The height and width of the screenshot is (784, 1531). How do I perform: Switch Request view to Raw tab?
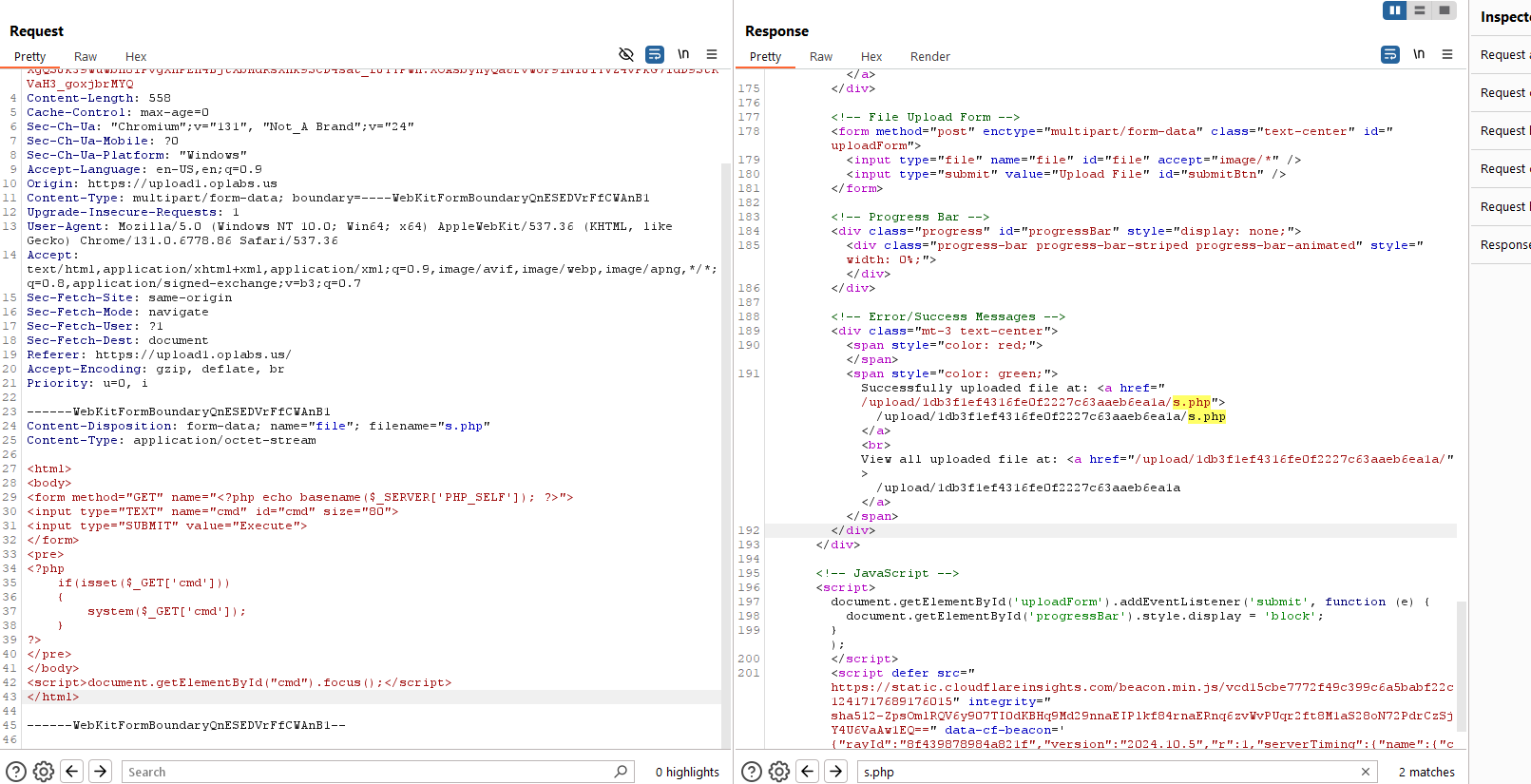86,57
